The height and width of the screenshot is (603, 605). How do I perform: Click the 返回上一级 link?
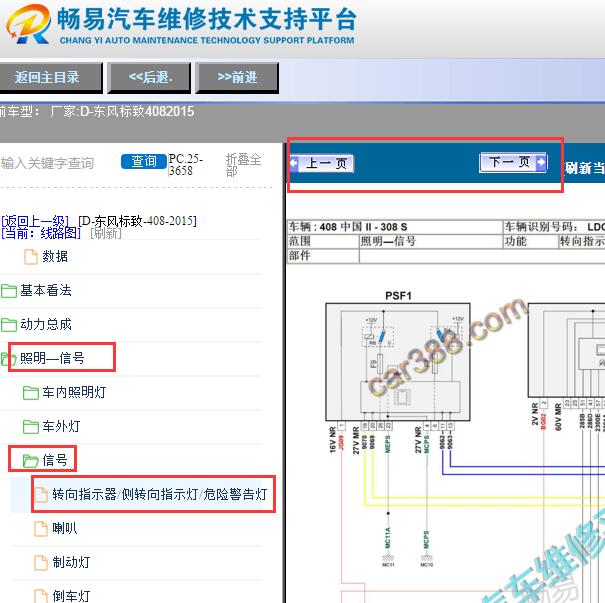coord(35,221)
